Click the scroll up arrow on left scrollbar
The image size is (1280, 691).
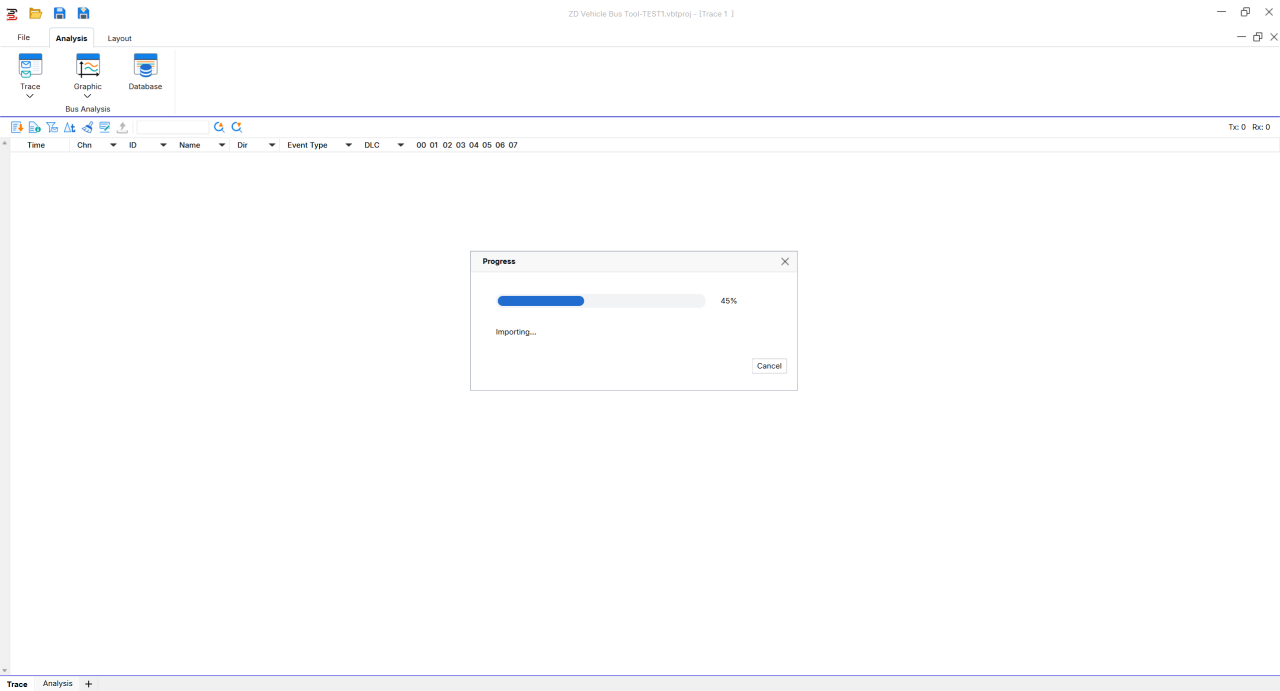[x=5, y=144]
